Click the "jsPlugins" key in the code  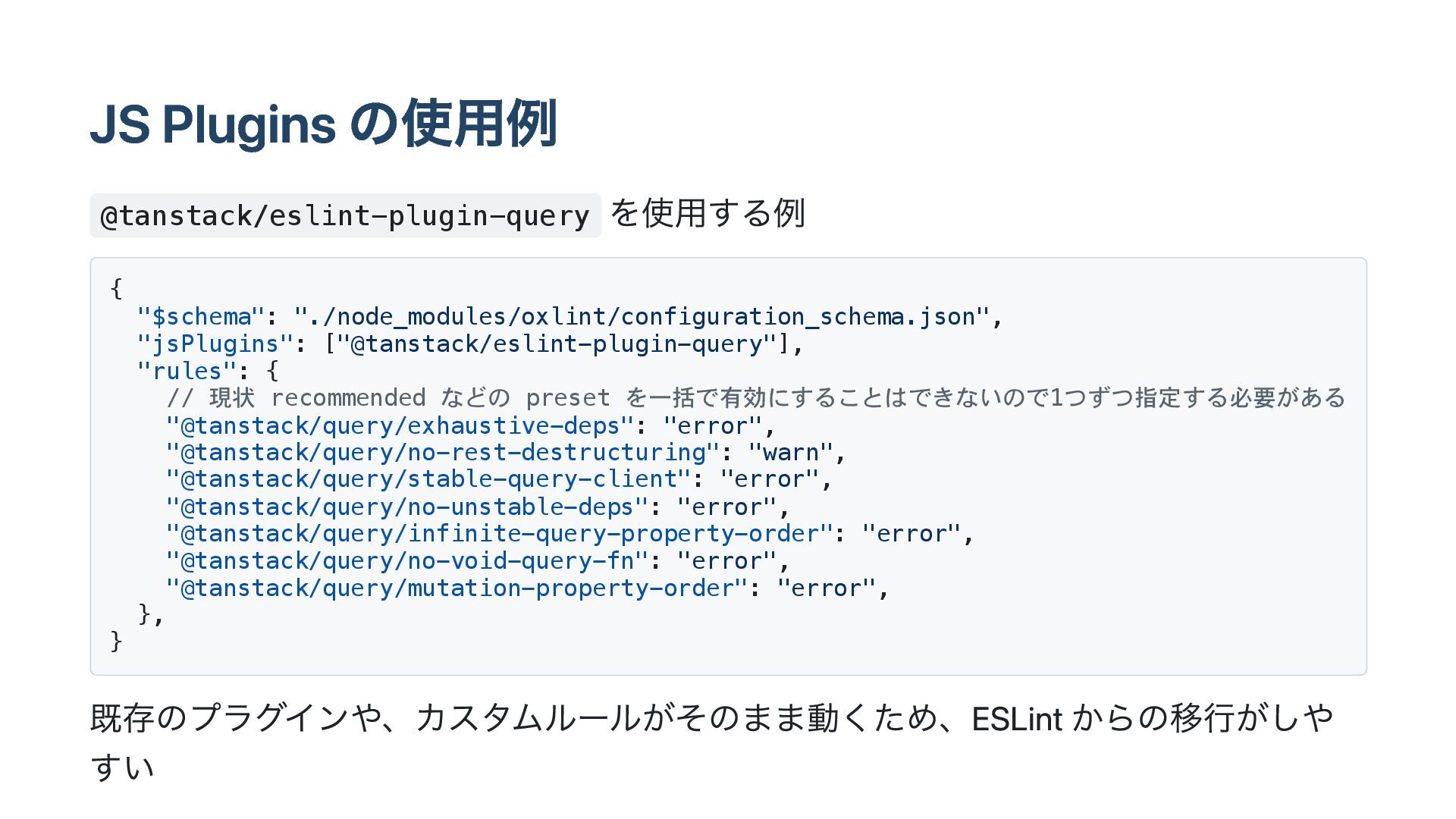[215, 344]
